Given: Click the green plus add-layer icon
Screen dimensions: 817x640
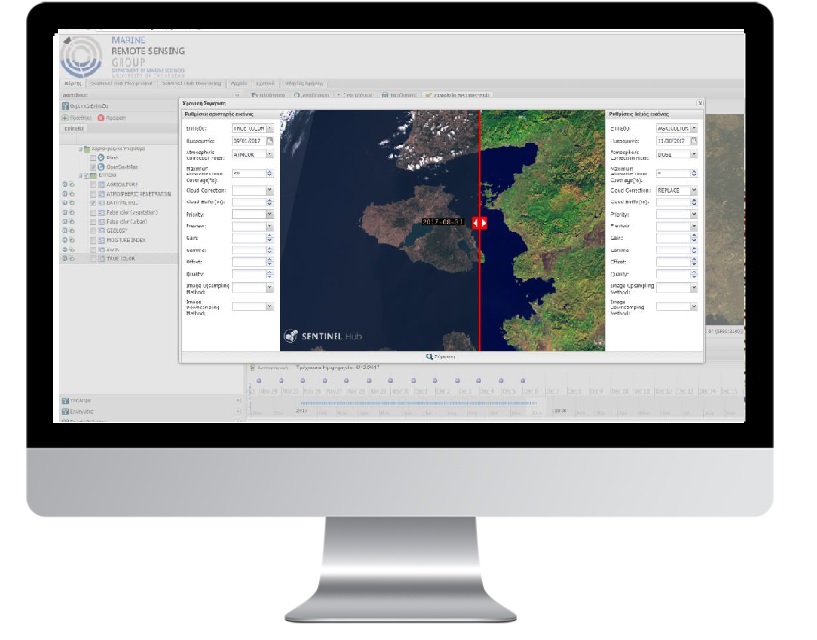Looking at the screenshot, I should [65, 118].
